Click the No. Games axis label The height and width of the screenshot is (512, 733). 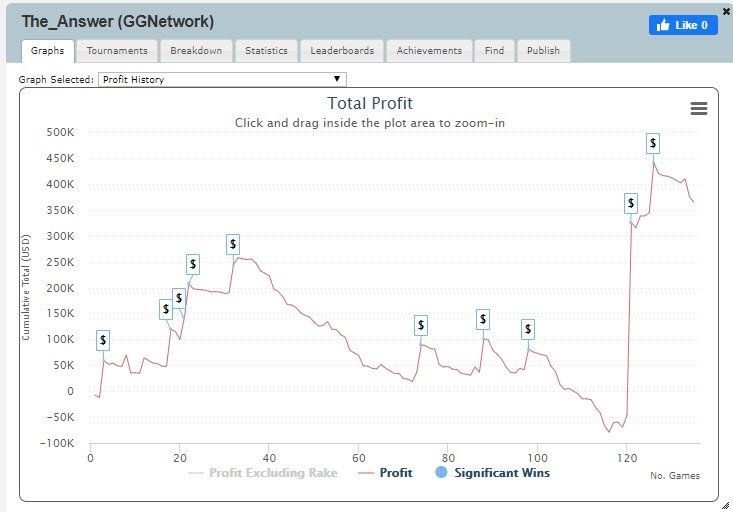[675, 476]
